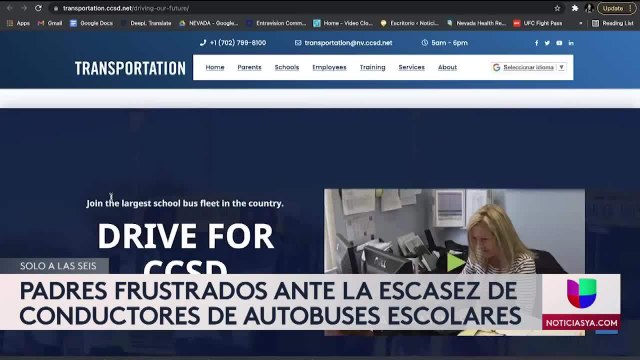
Task: Go back with the browser back arrow
Action: [x=9, y=8]
